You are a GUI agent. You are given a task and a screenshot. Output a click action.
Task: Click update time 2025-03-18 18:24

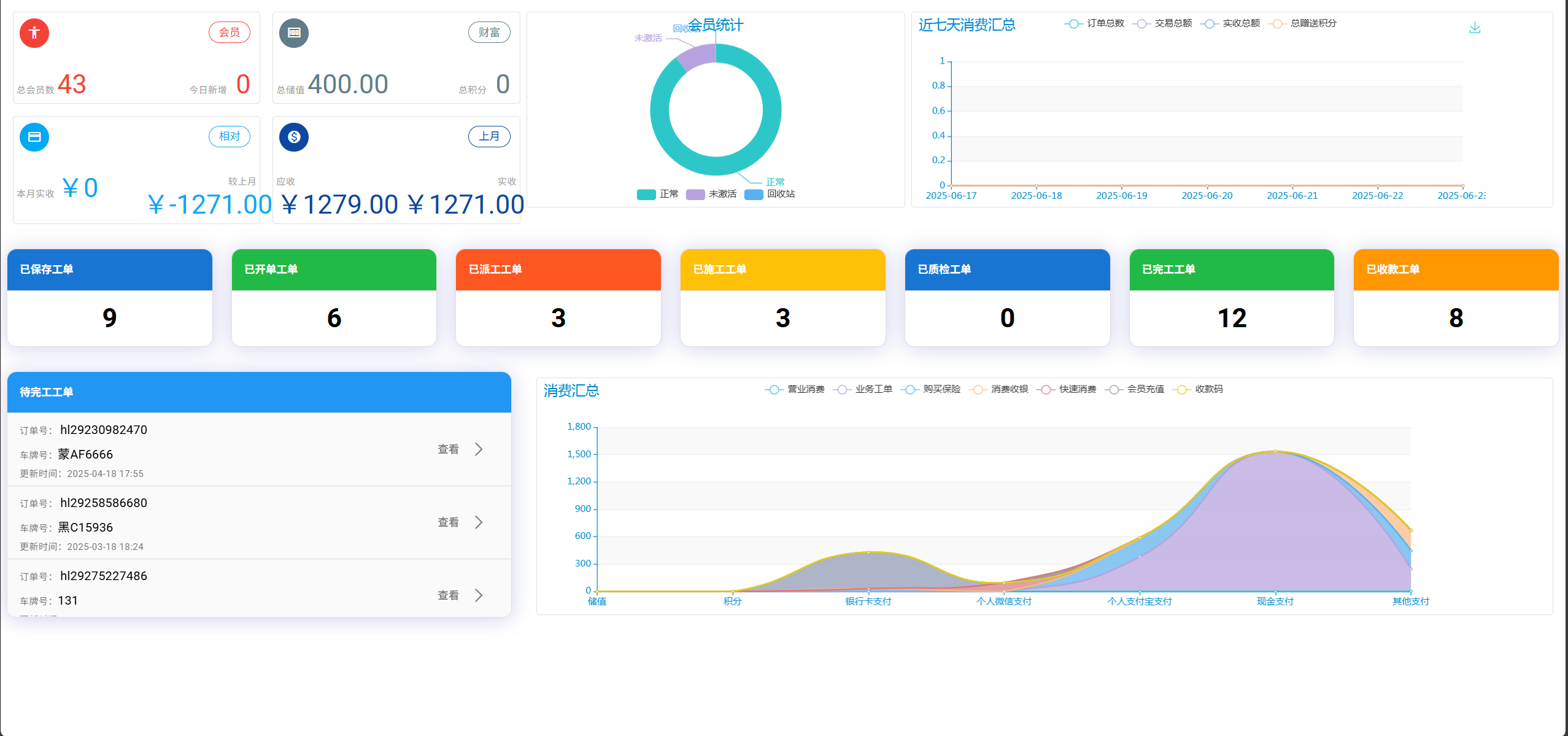(x=105, y=547)
